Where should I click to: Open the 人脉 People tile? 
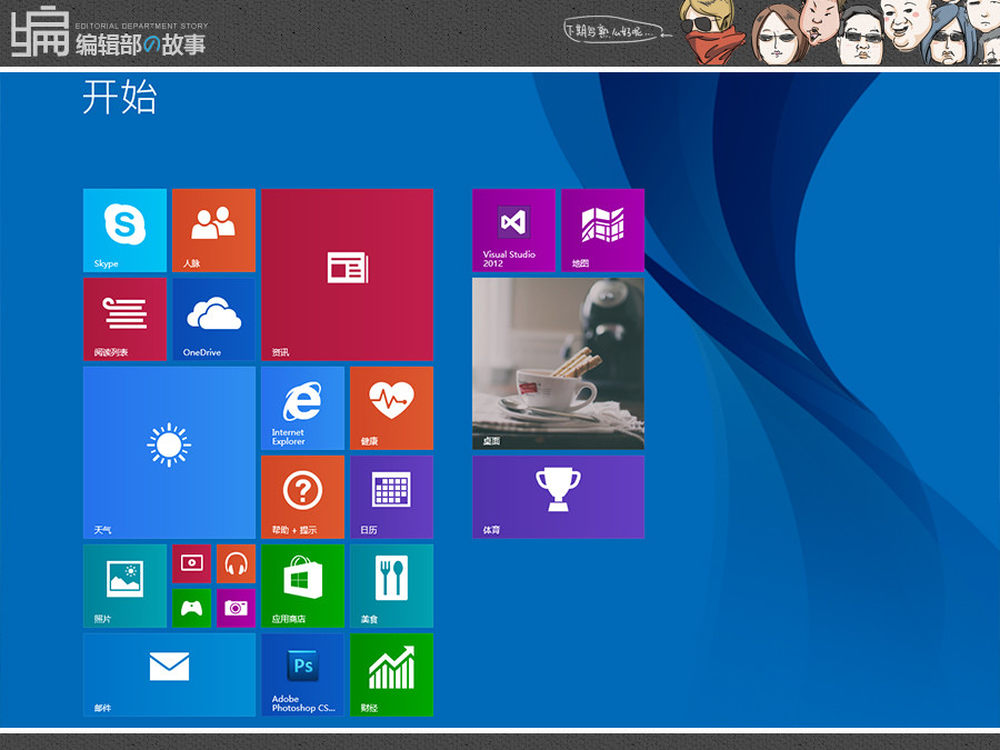click(x=213, y=230)
